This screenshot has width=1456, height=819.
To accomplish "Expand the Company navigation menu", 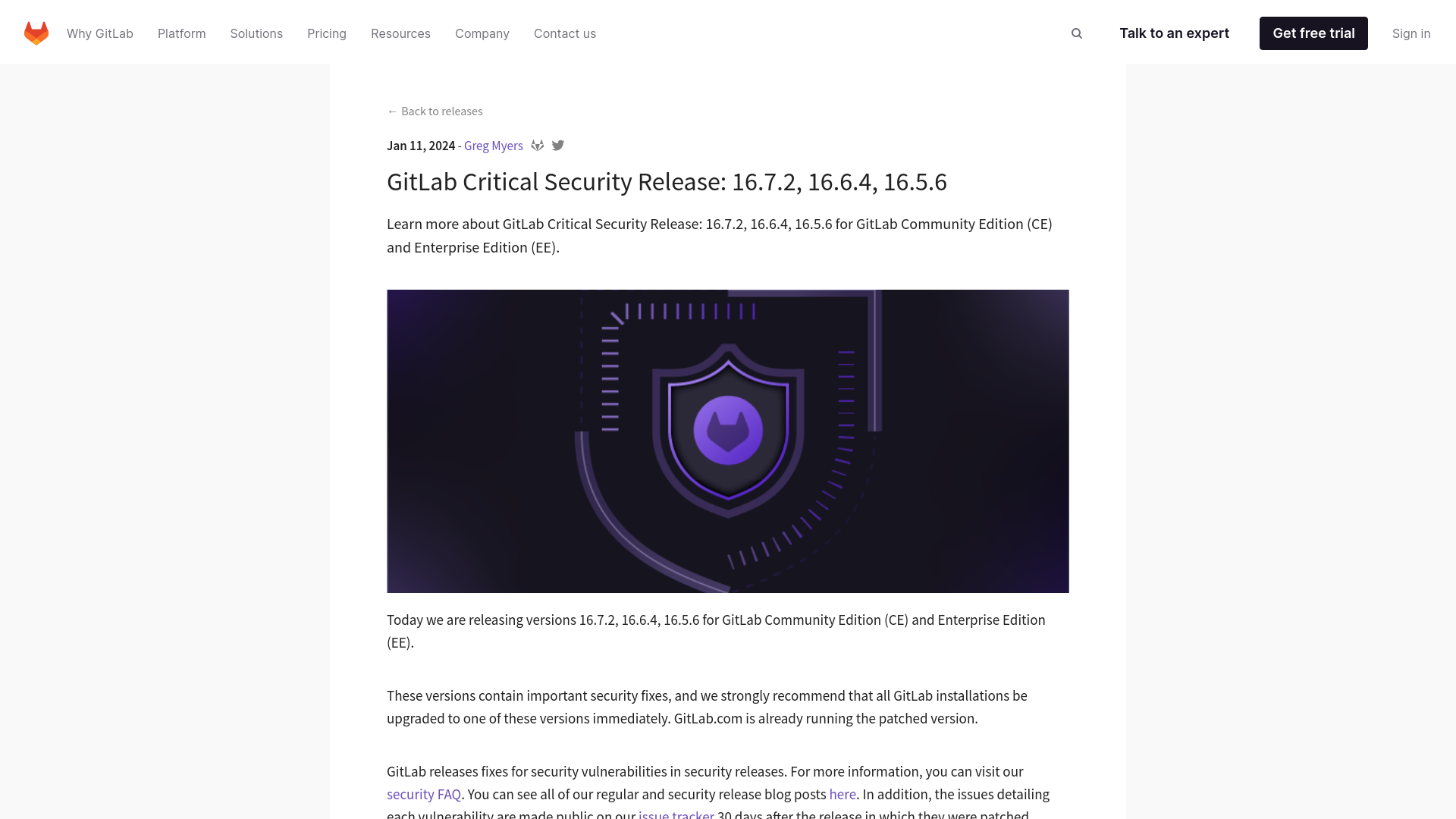I will (x=482, y=33).
